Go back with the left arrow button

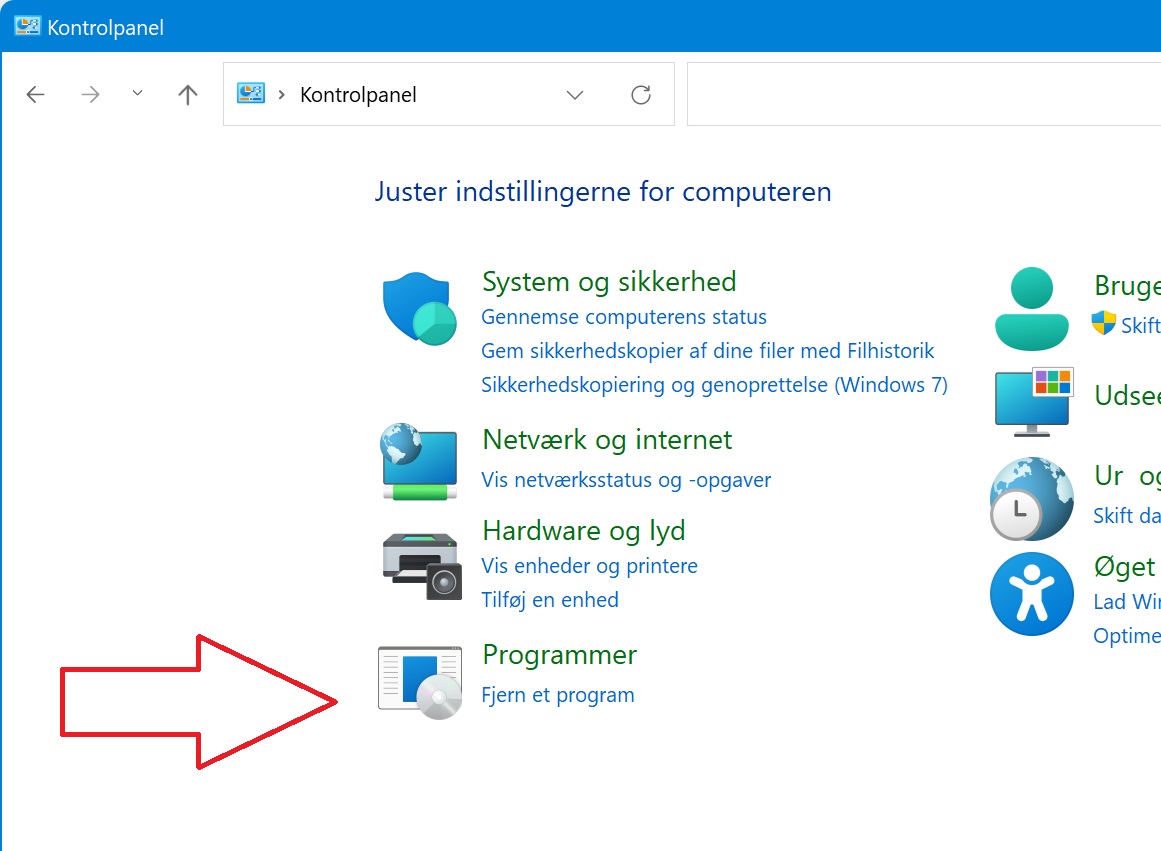pos(36,95)
